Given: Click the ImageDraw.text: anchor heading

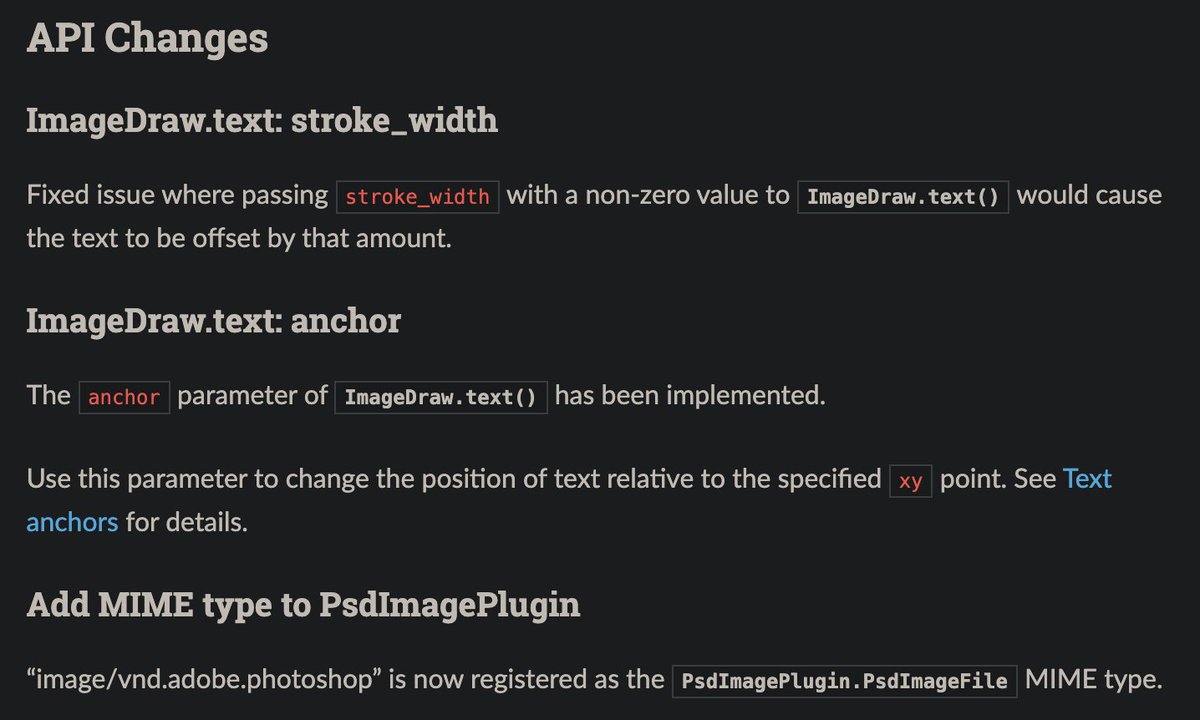Looking at the screenshot, I should [214, 321].
